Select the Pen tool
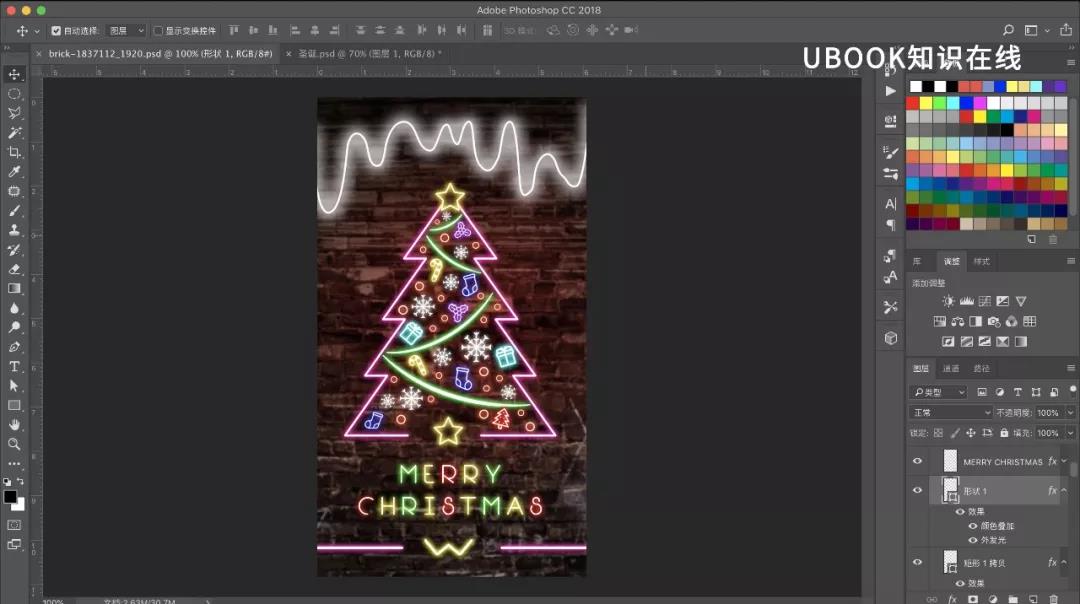 click(x=14, y=347)
